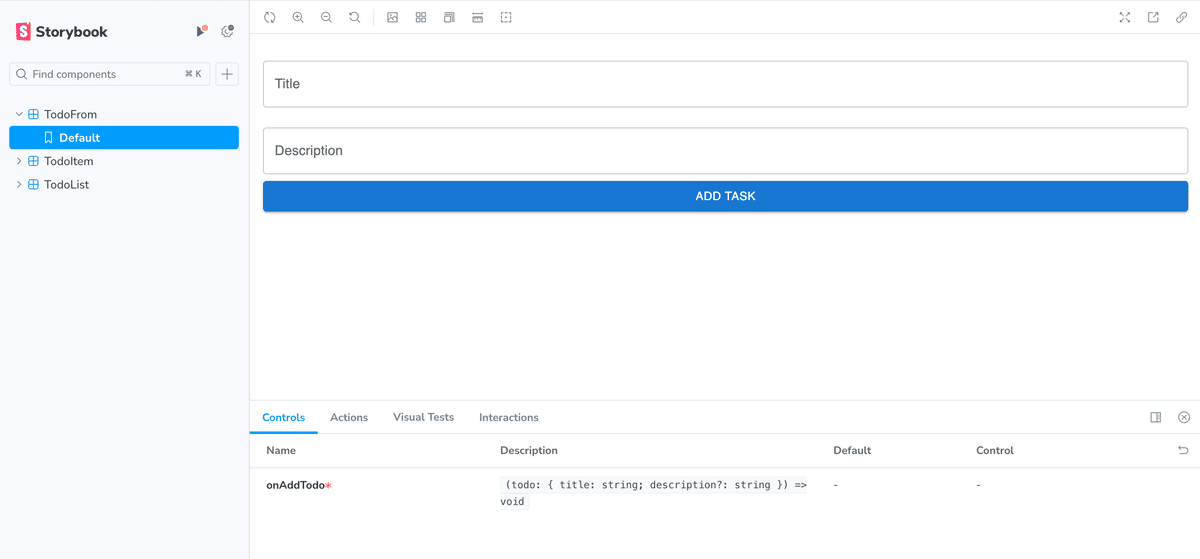Screen dimensions: 1200x559
Task: Enter full screen mode
Action: coord(1125,17)
